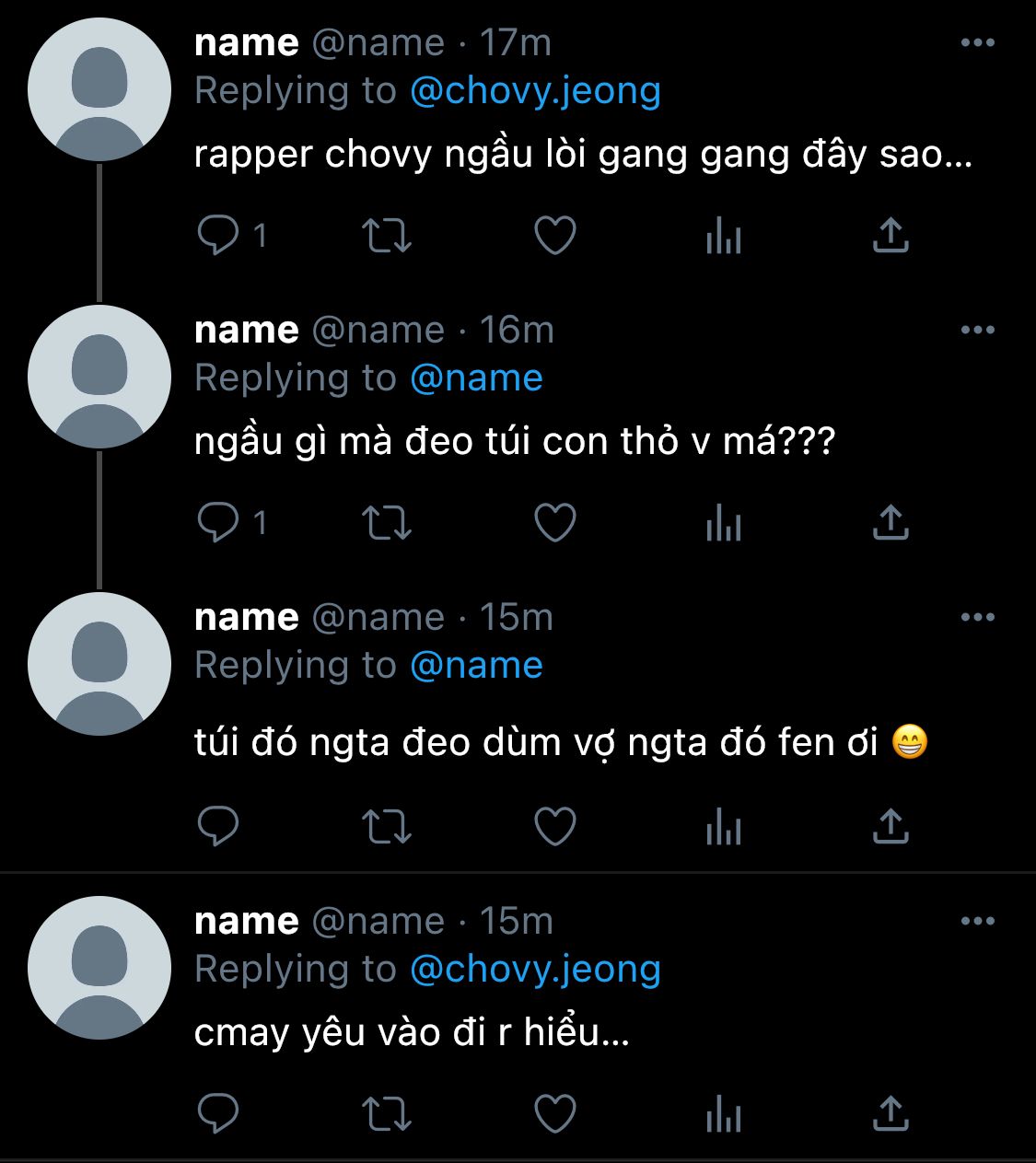Open more options on the 16m tweet

(977, 330)
